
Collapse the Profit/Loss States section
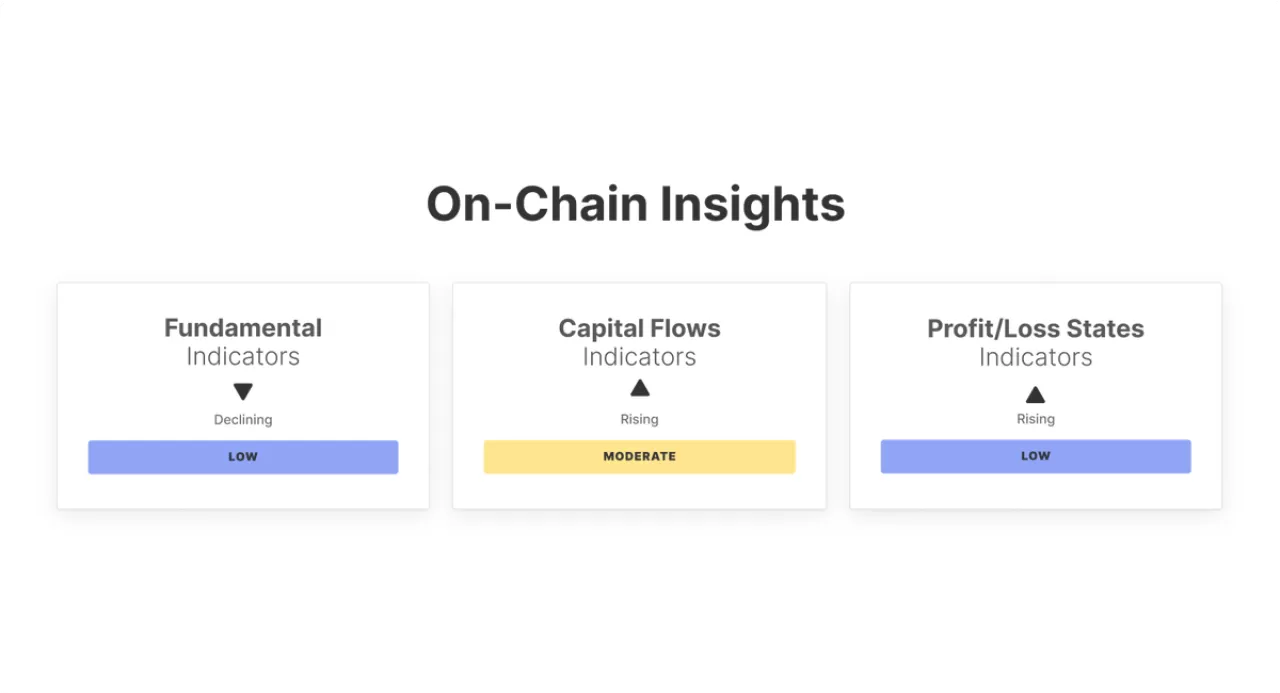point(1035,341)
